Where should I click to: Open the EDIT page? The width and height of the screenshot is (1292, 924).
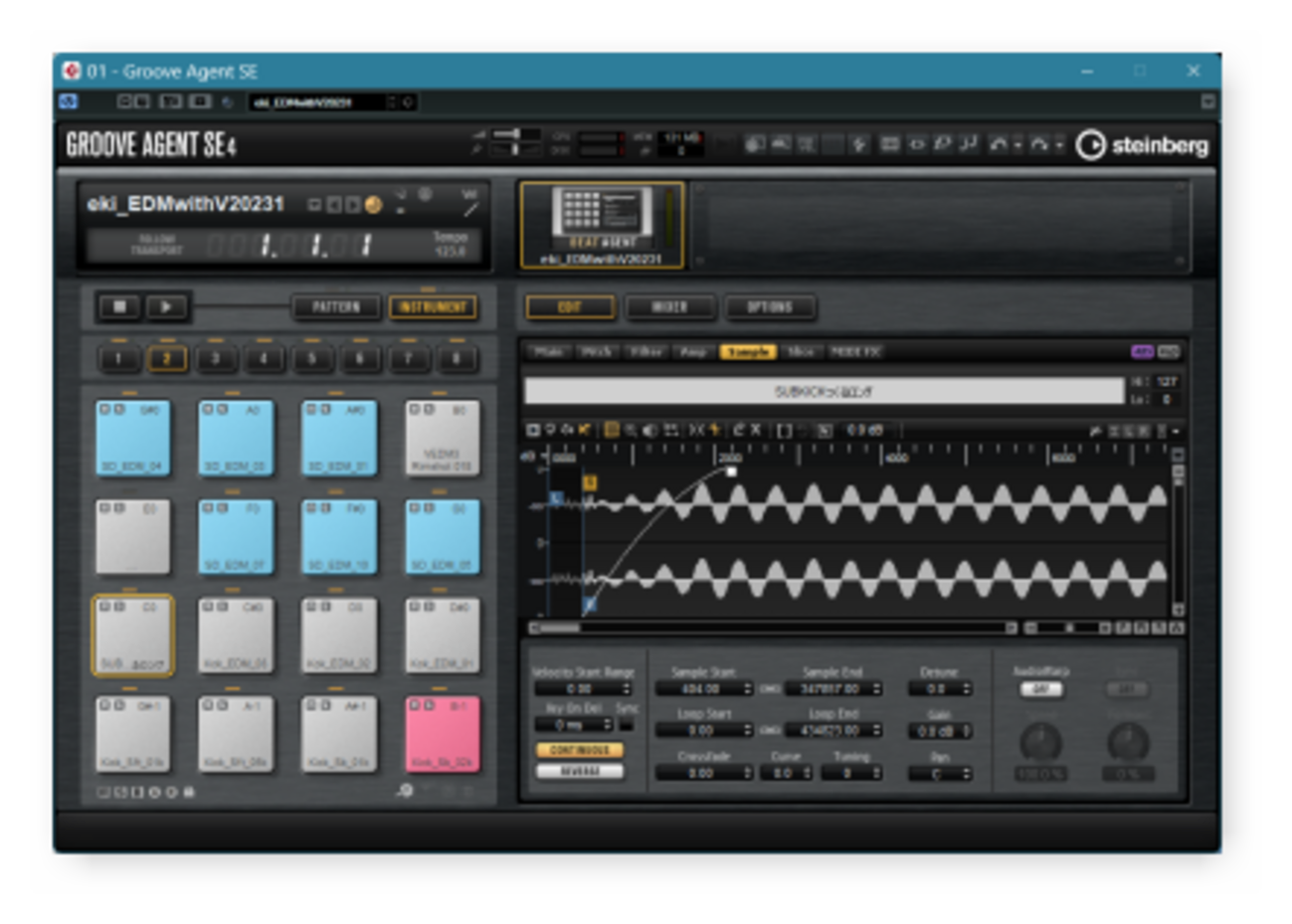570,307
